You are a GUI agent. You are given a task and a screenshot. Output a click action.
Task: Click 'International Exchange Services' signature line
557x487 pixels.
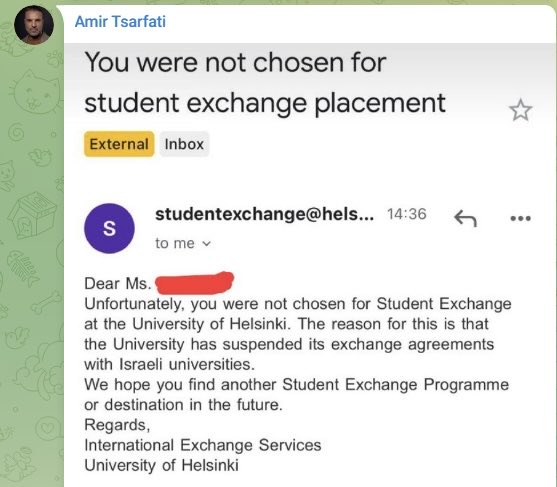202,445
